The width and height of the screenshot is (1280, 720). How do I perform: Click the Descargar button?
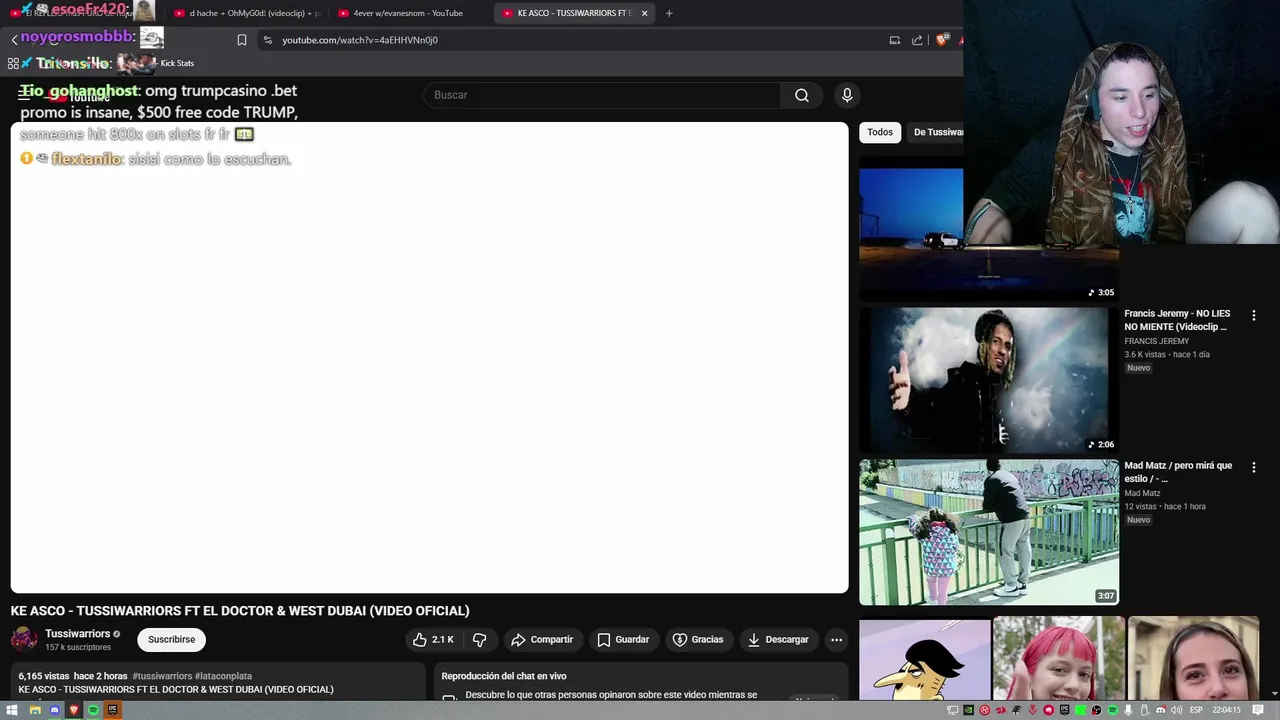click(x=778, y=639)
